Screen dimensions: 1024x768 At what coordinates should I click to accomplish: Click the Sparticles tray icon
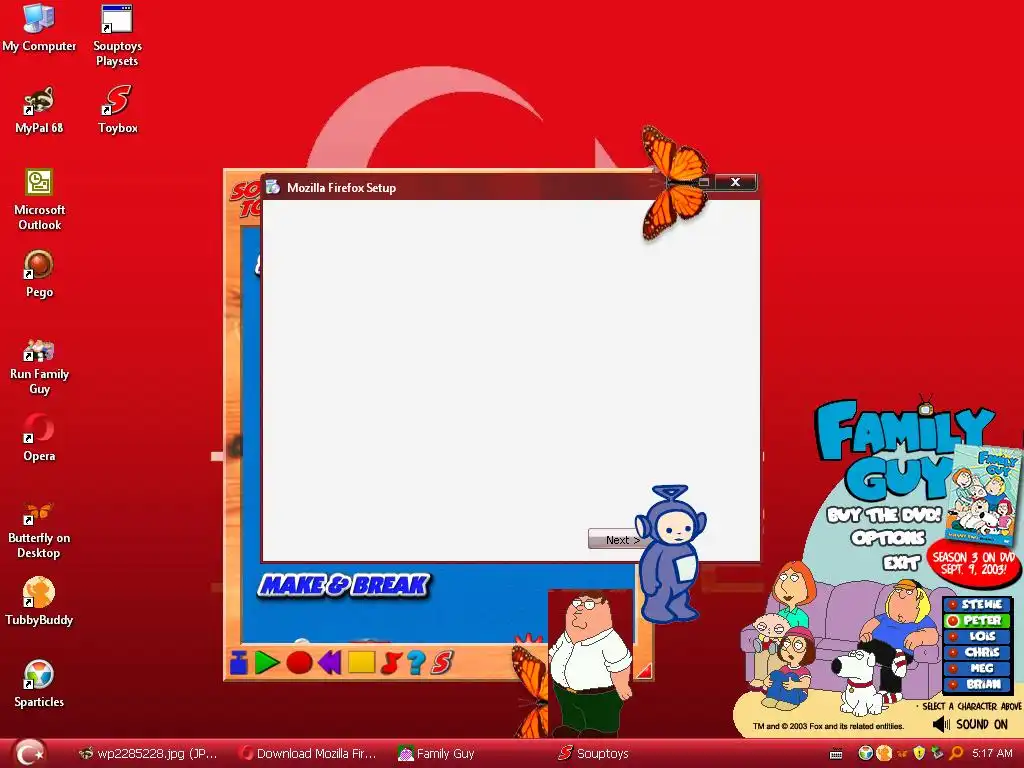866,754
